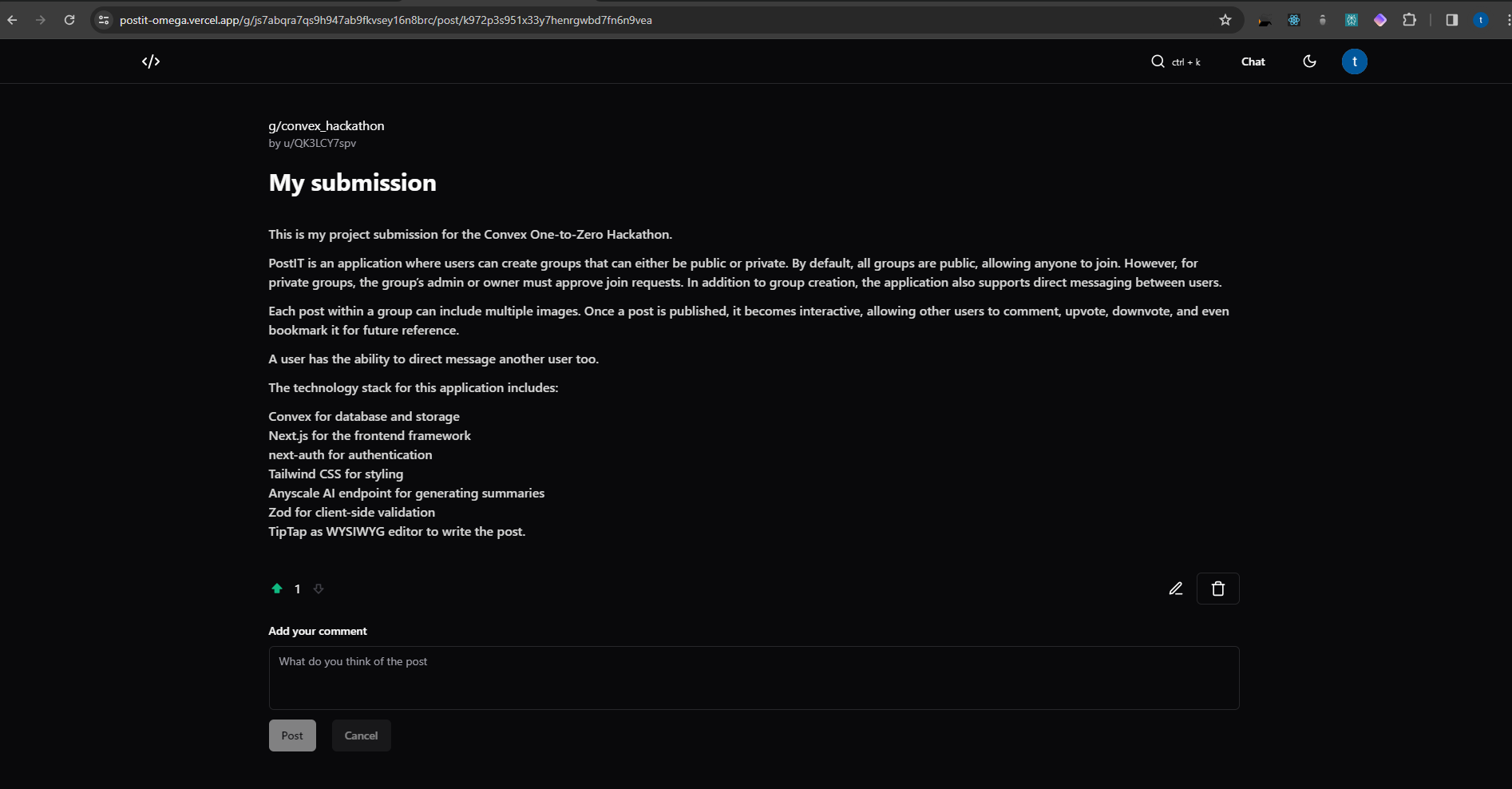Click the dark hat extension icon
The image size is (1512, 789).
pyautogui.click(x=1265, y=21)
